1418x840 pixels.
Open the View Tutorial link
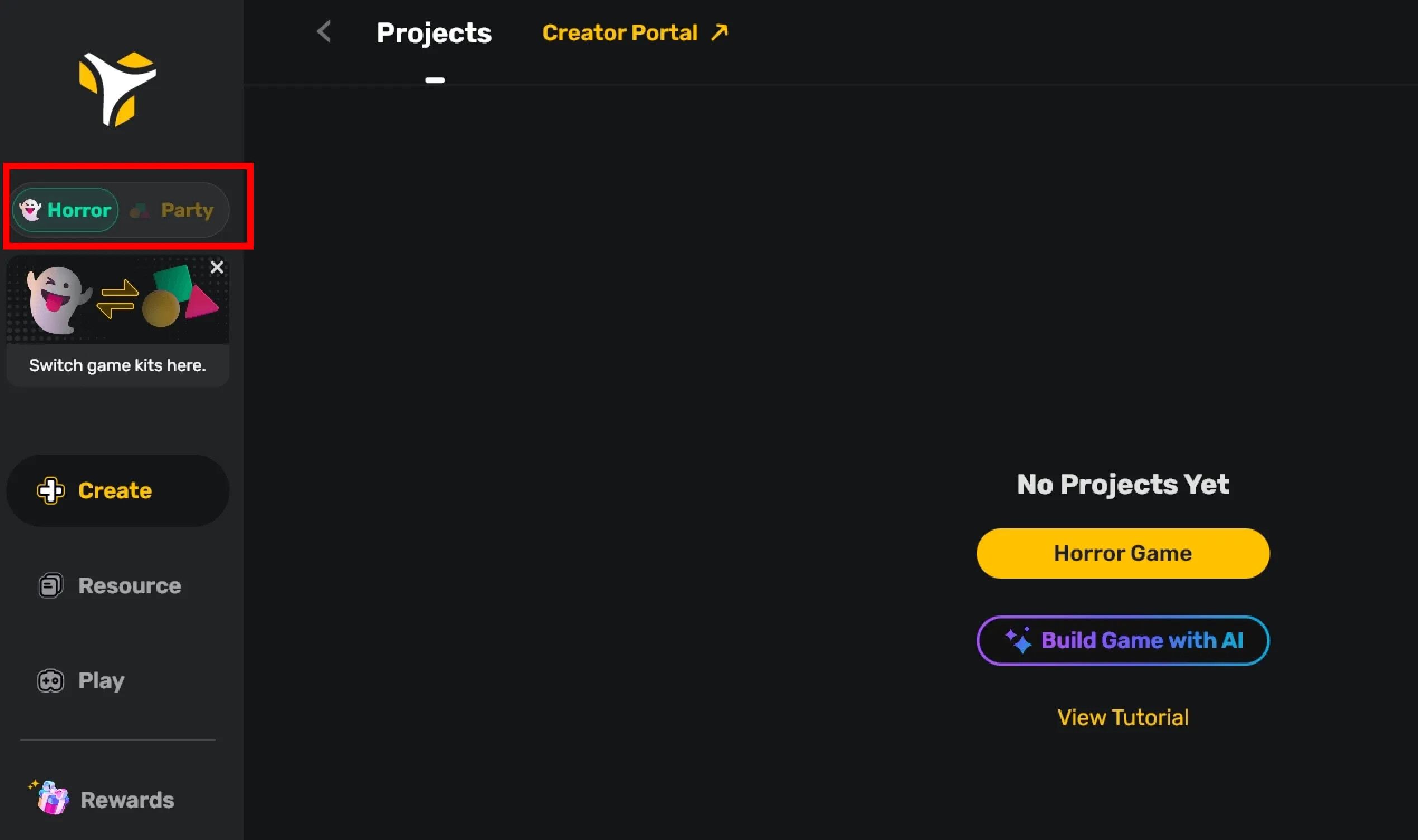(1122, 717)
